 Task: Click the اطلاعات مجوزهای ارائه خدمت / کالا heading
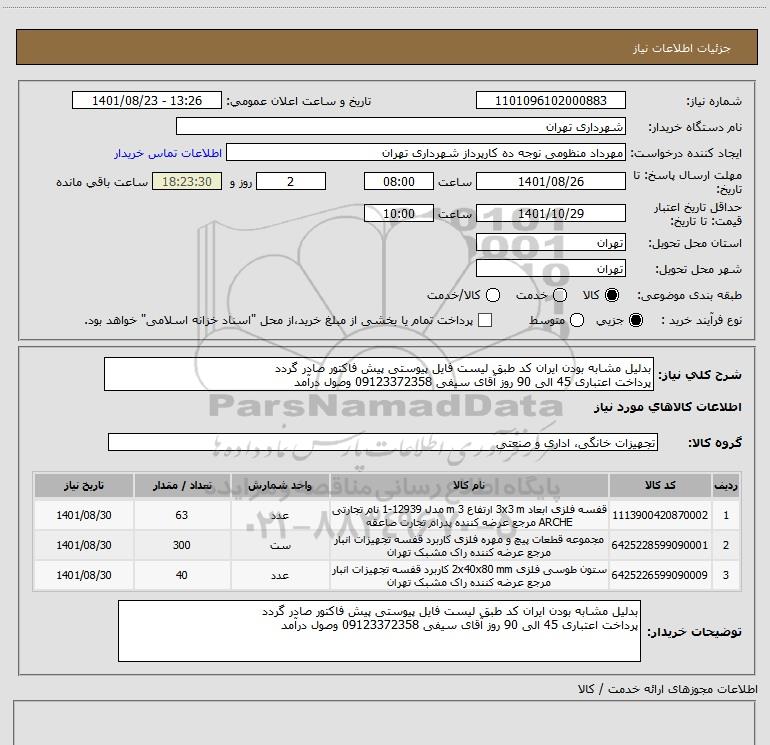click(667, 689)
